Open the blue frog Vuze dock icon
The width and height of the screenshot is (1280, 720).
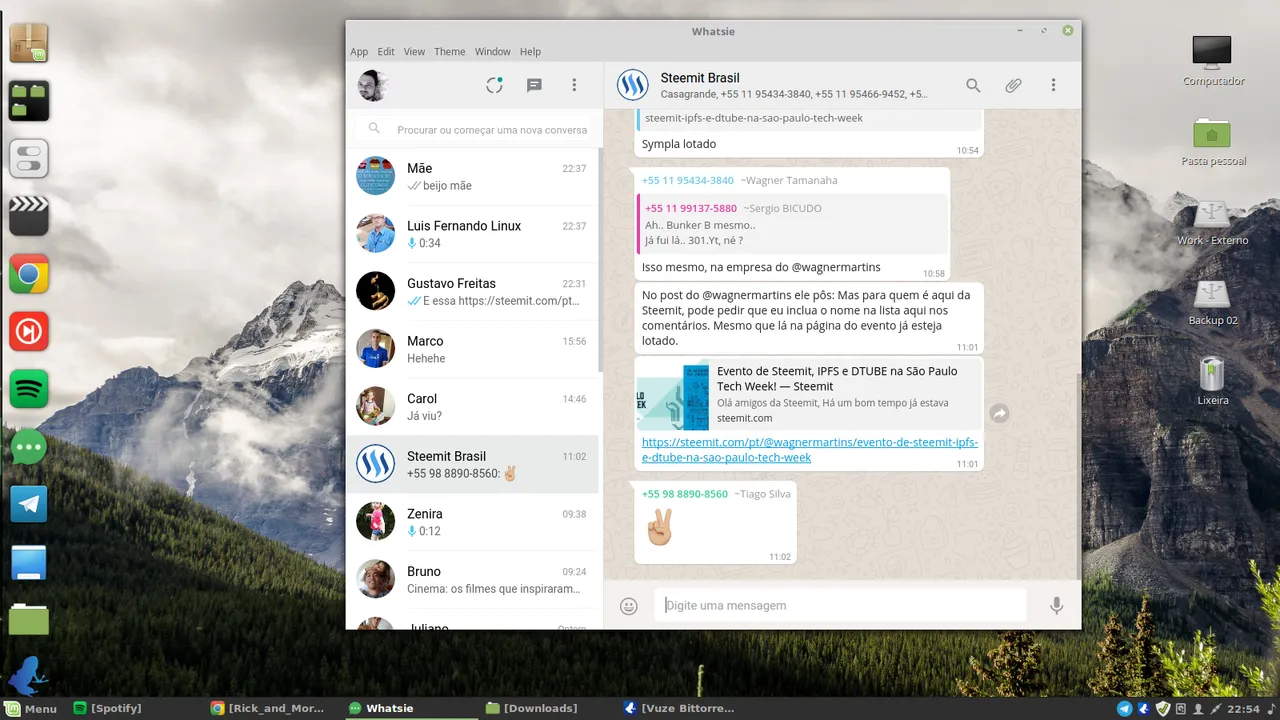click(27, 675)
